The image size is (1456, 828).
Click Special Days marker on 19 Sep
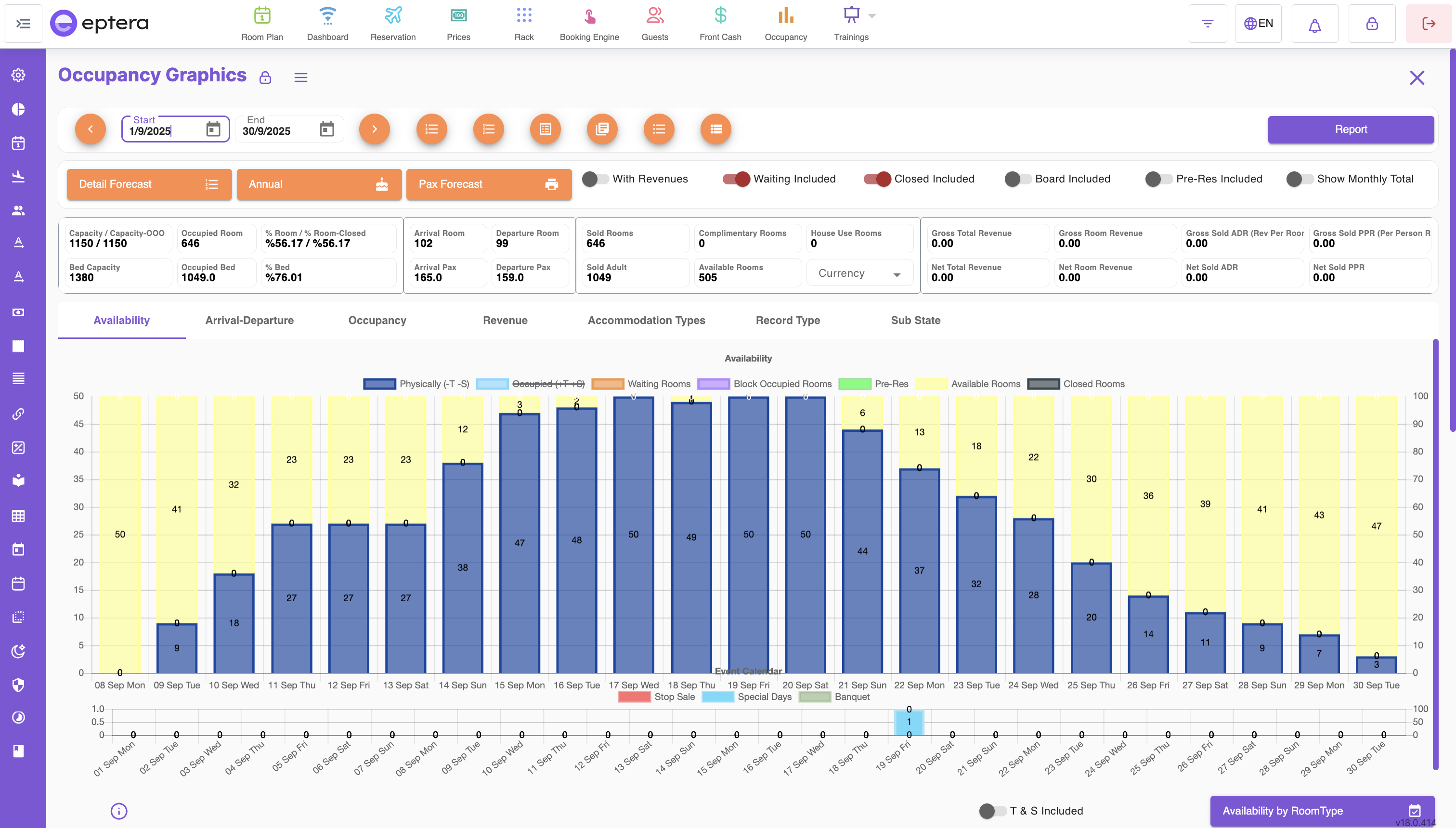click(909, 722)
